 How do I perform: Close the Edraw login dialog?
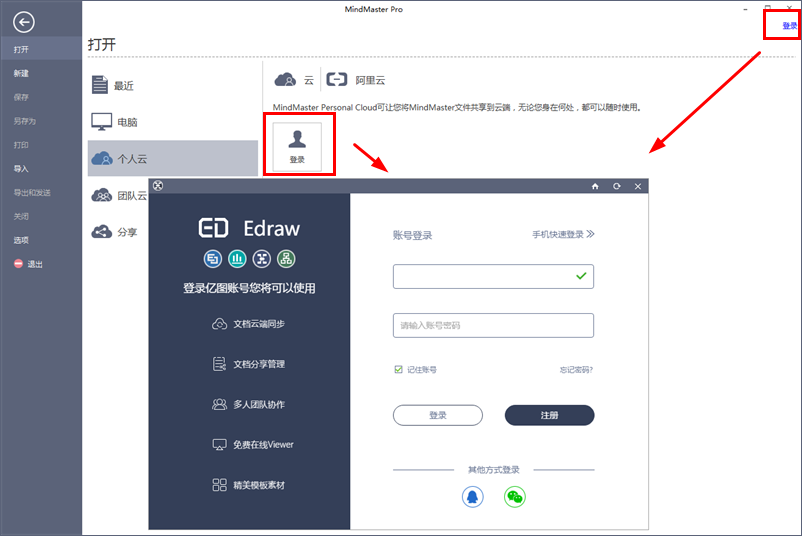coord(638,186)
